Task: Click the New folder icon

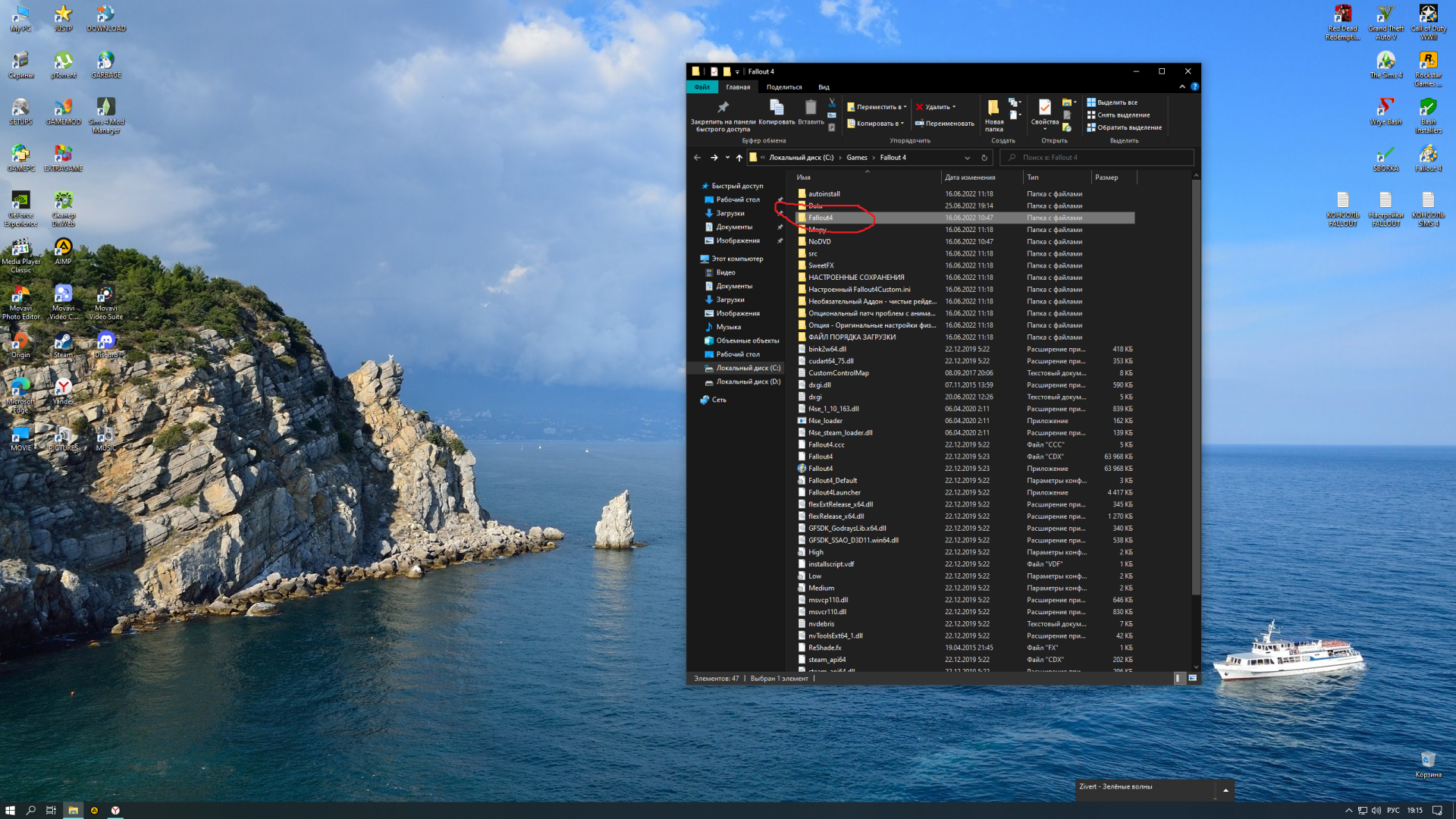Action: (x=993, y=108)
